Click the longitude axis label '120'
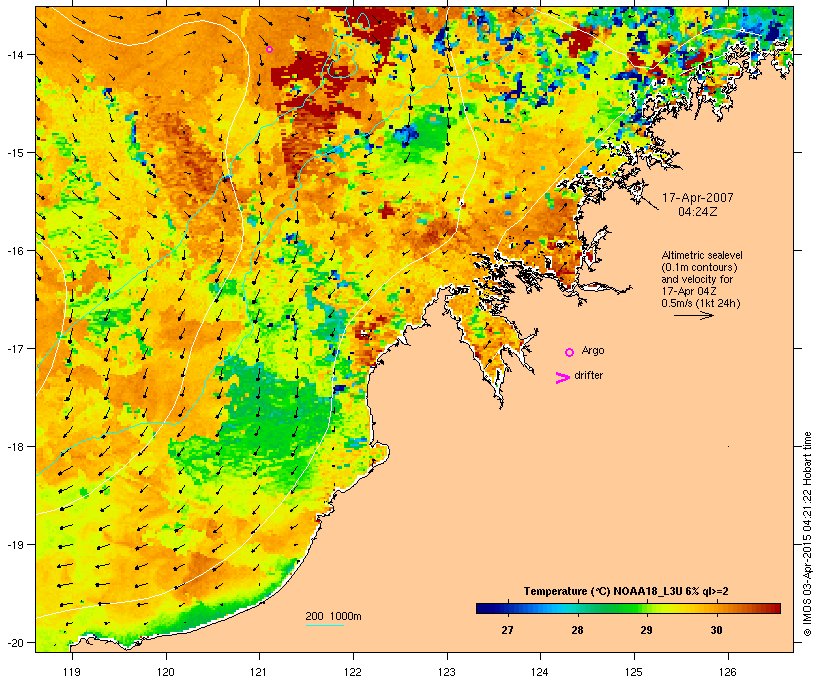The width and height of the screenshot is (820, 680). point(166,672)
